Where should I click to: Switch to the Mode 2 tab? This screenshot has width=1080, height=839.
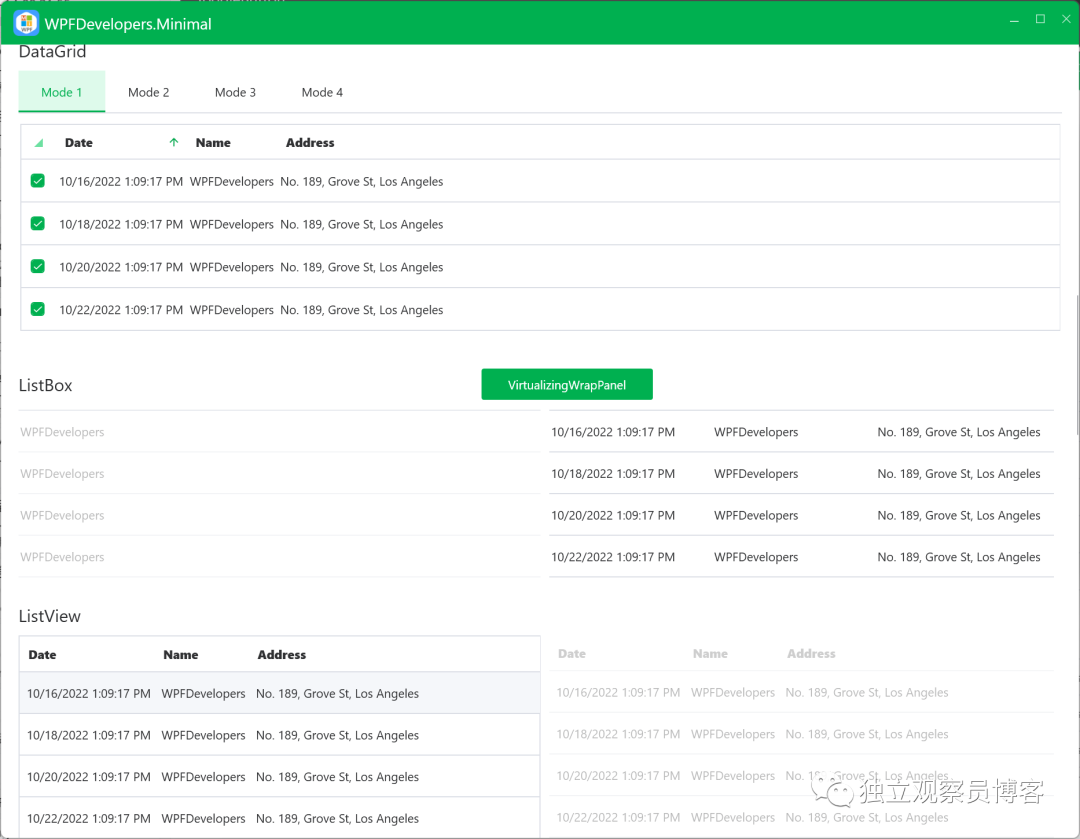coord(149,92)
